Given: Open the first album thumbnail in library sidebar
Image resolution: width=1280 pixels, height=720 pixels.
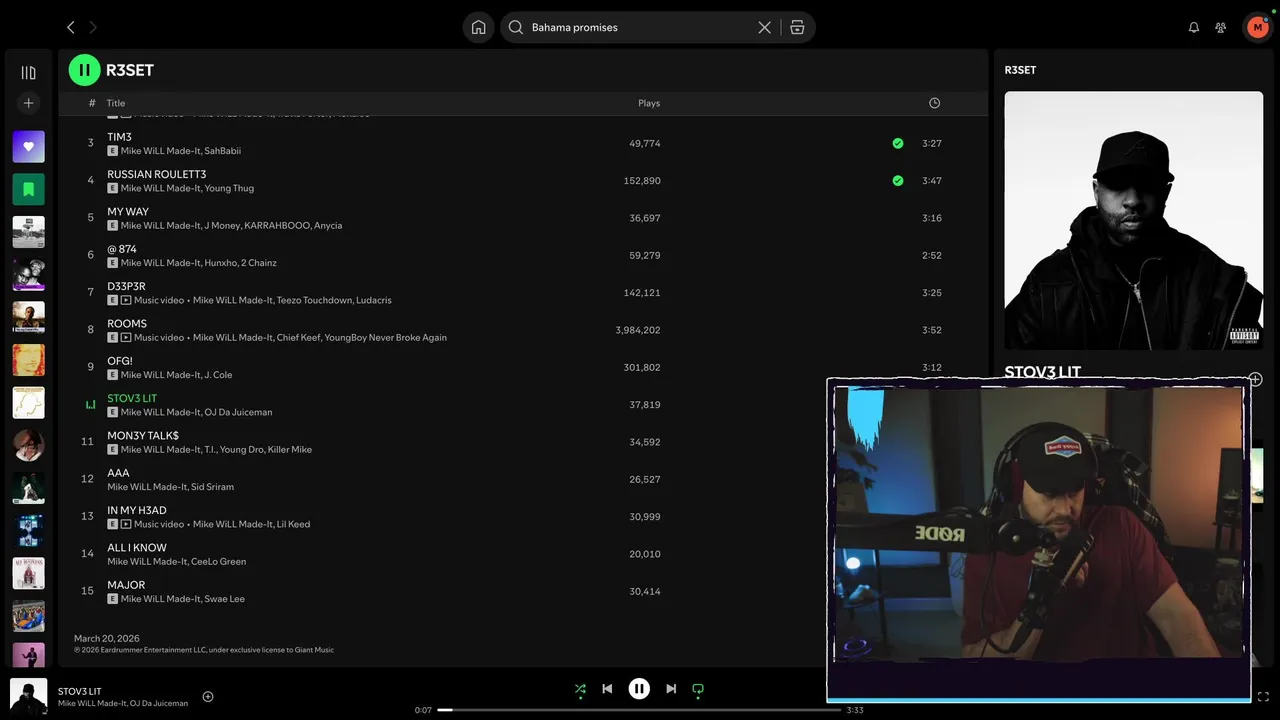Looking at the screenshot, I should click(x=28, y=232).
